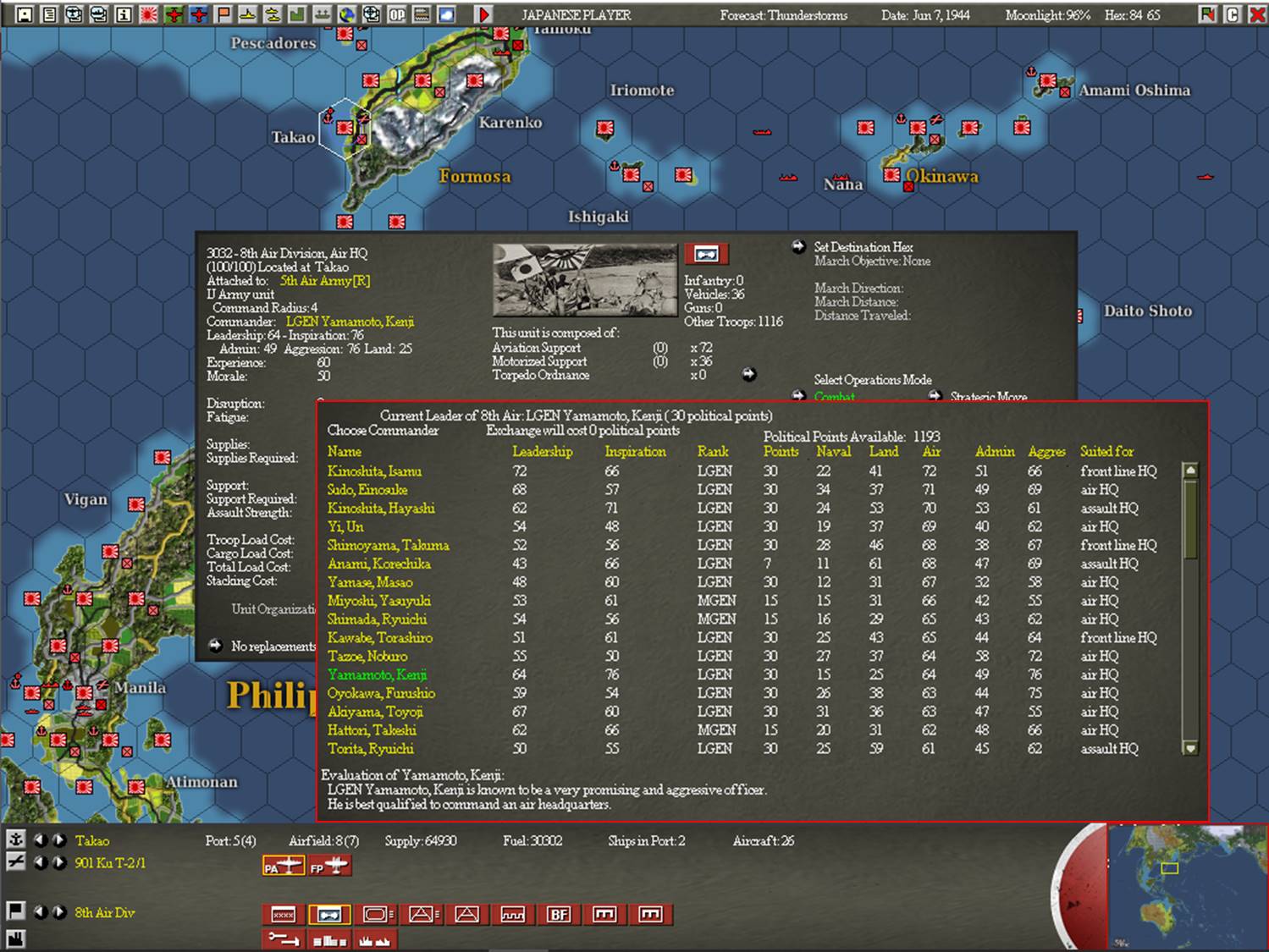Select Strategic Move operations mode

[989, 397]
